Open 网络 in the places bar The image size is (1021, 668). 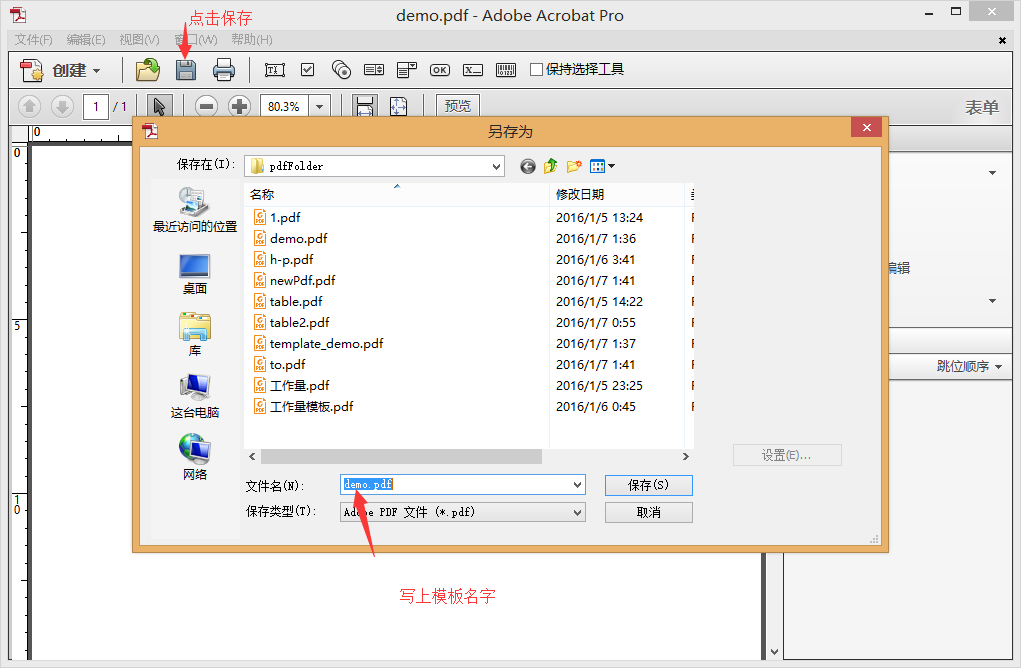coord(194,457)
